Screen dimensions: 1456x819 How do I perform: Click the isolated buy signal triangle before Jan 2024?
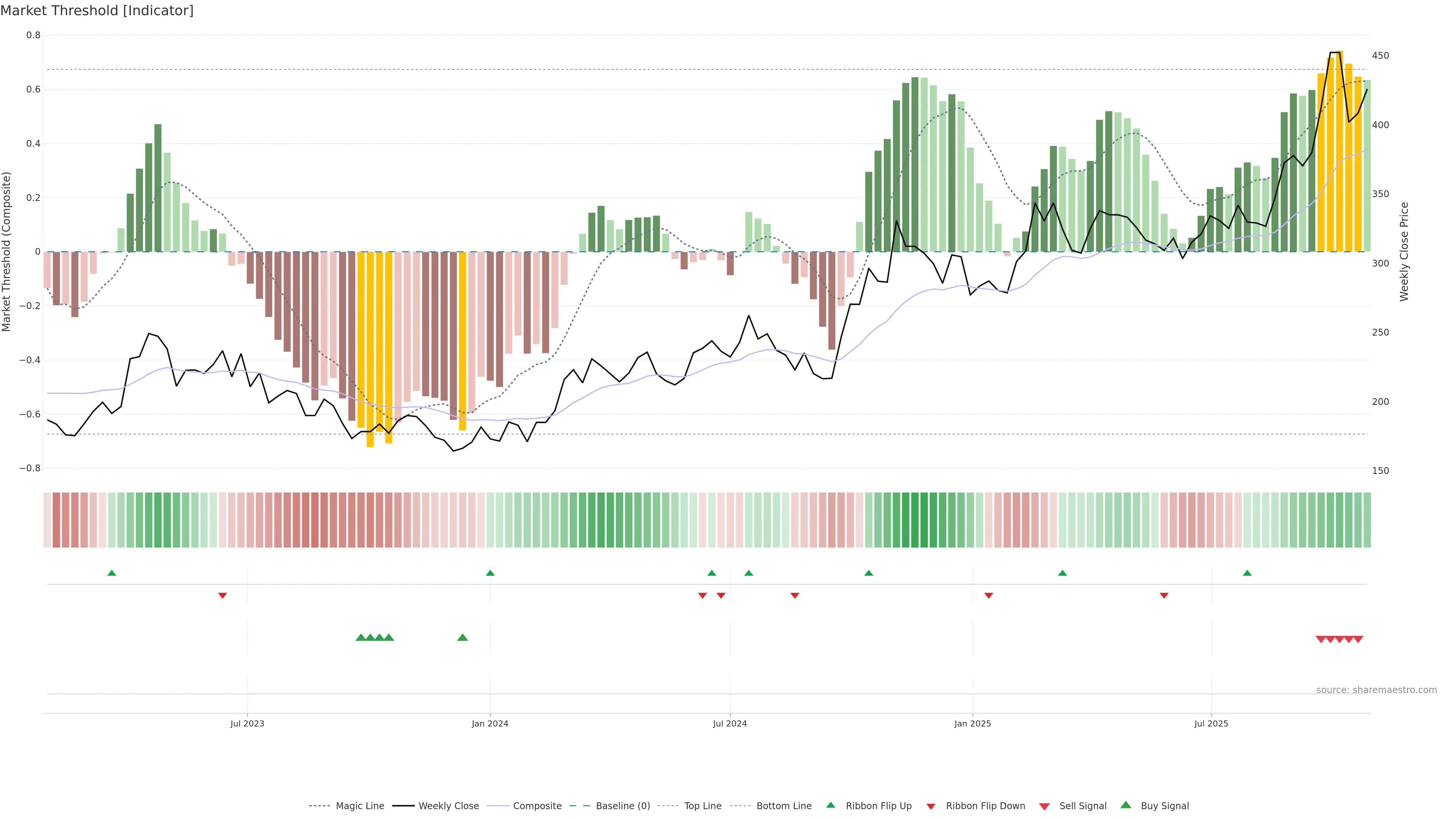(x=462, y=637)
